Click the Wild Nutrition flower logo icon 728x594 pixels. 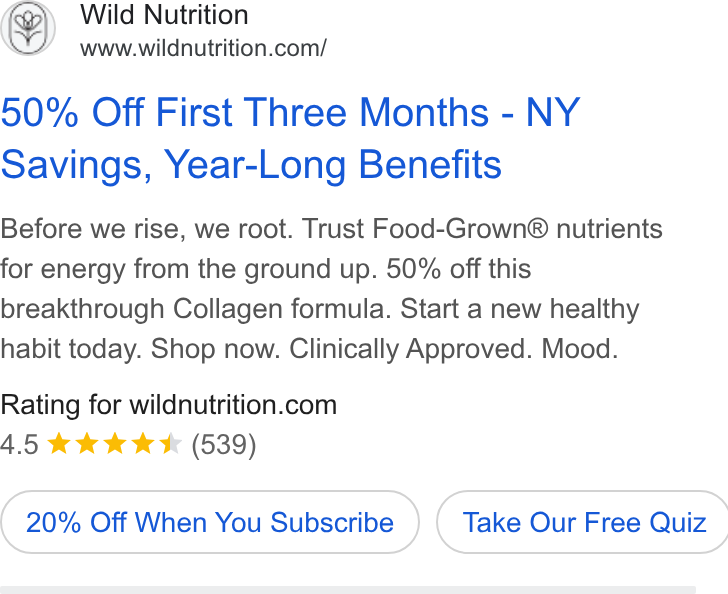(x=28, y=28)
